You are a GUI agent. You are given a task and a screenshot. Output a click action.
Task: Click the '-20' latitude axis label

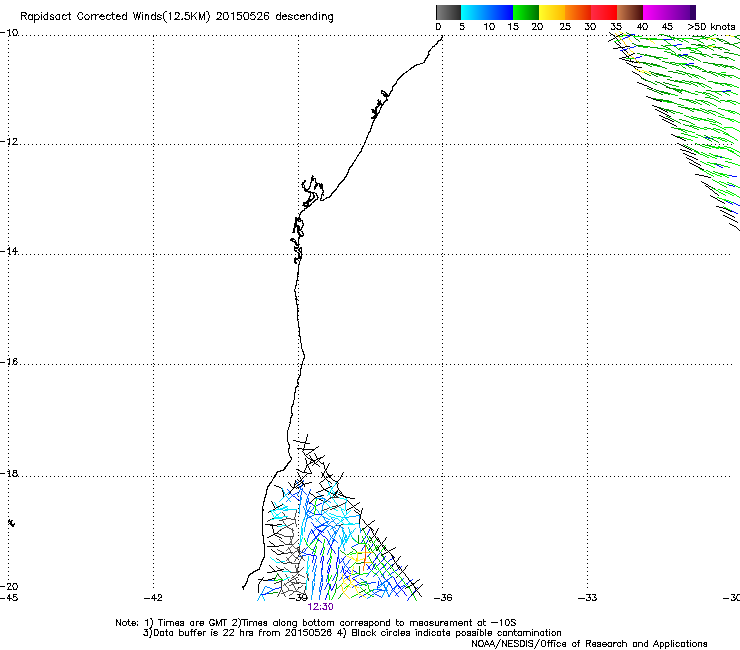9,586
